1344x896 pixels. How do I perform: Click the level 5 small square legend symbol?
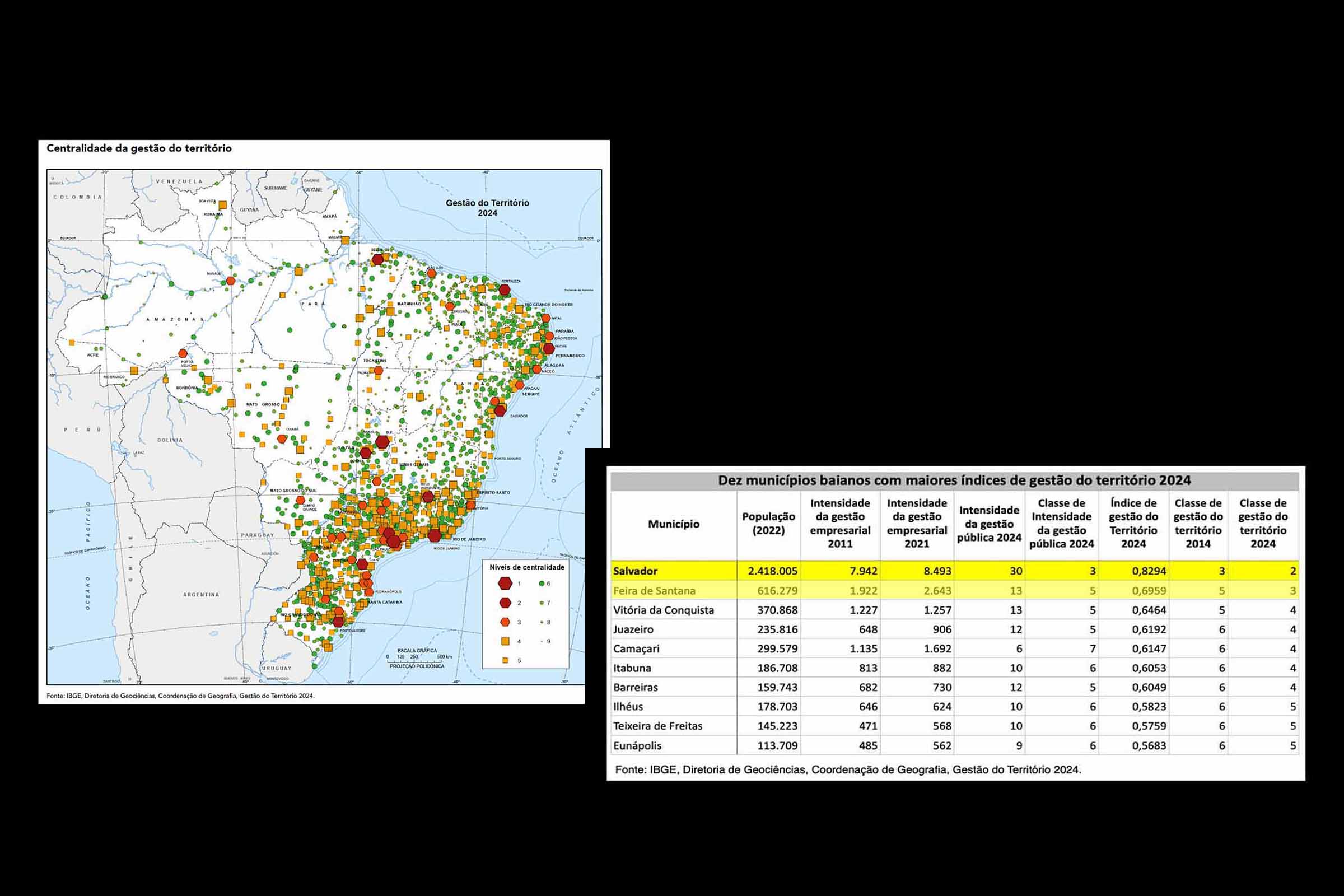[505, 660]
